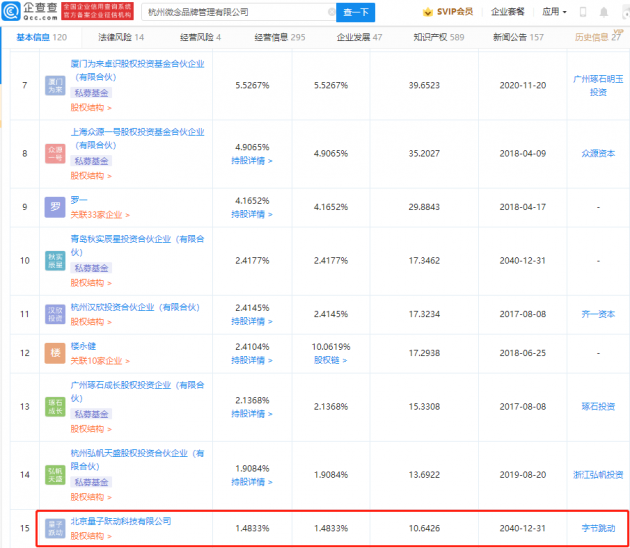The image size is (630, 548).
Task: Open 广州琢石明玉投资 link
Action: click(598, 86)
